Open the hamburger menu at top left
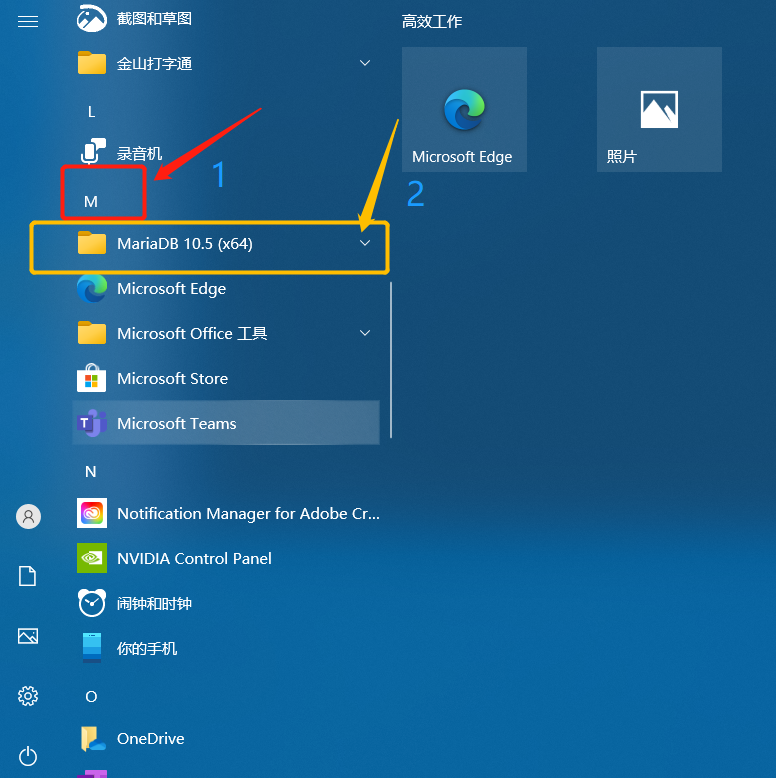This screenshot has width=776, height=778. (x=28, y=21)
